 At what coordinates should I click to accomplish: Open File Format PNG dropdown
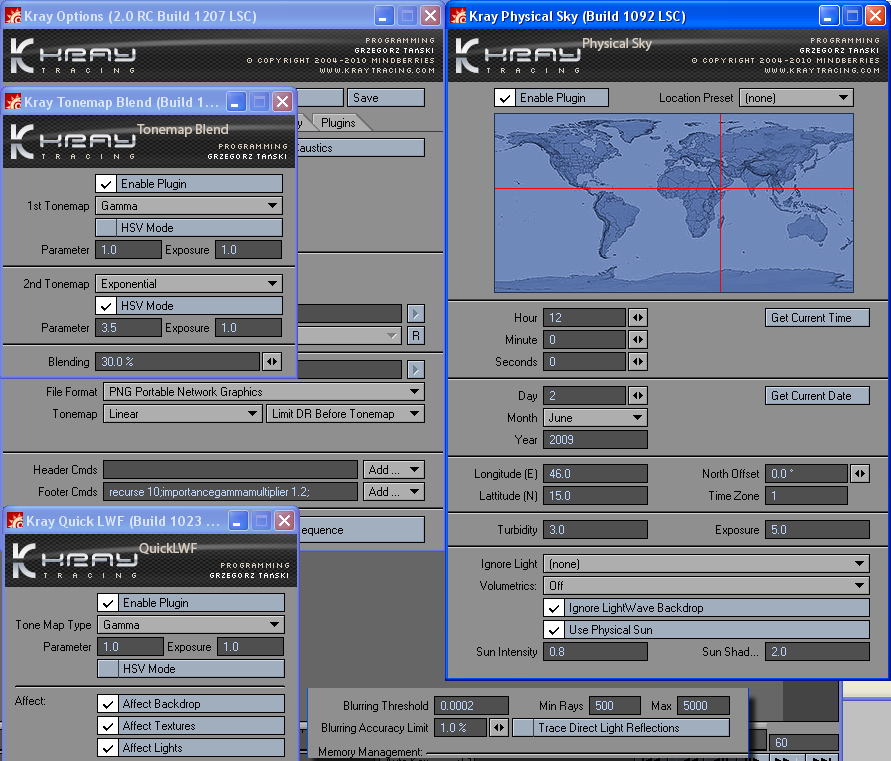pos(264,392)
